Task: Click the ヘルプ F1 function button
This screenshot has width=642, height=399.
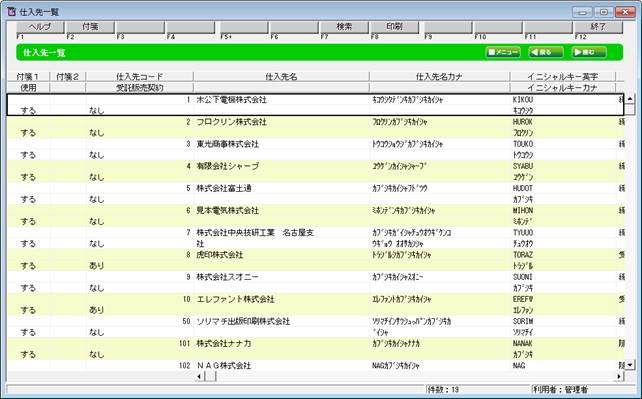Action: [x=40, y=27]
